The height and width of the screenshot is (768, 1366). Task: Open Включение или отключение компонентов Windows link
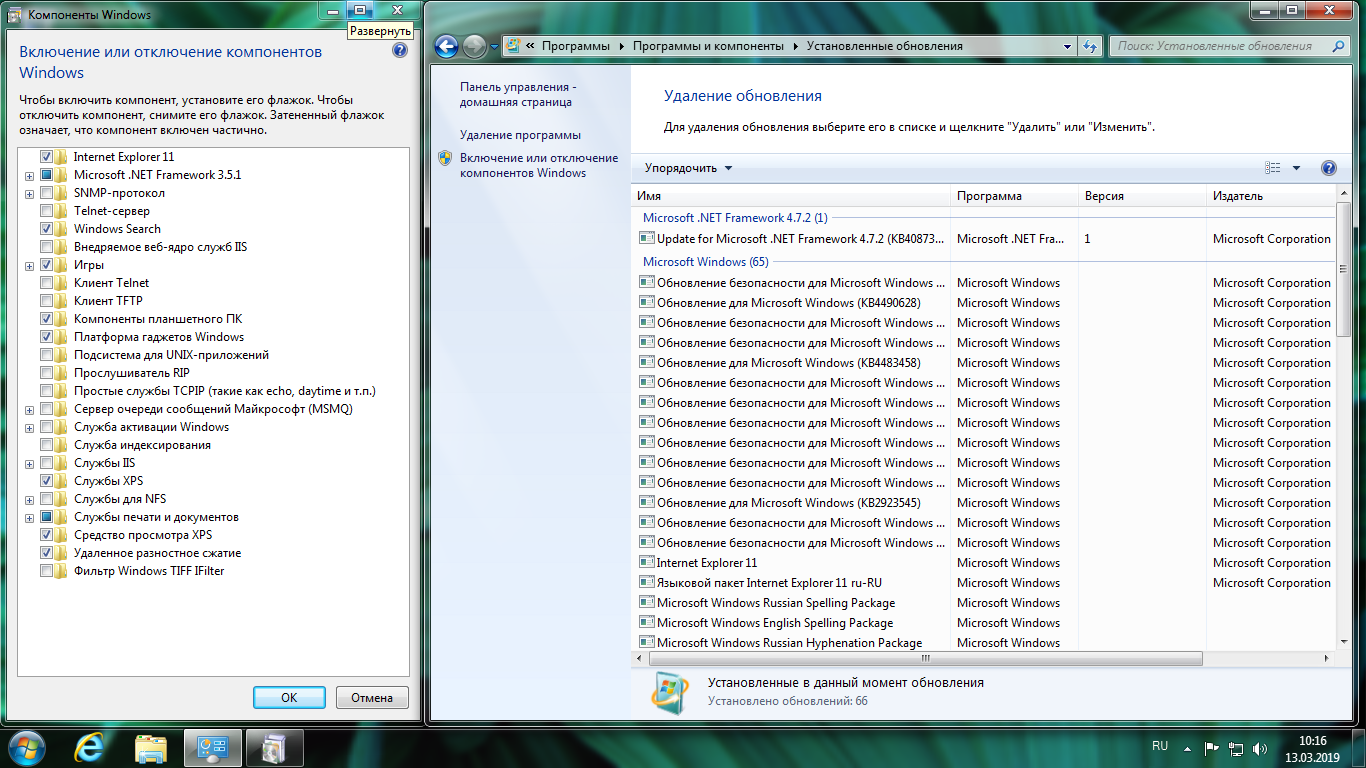click(x=539, y=165)
